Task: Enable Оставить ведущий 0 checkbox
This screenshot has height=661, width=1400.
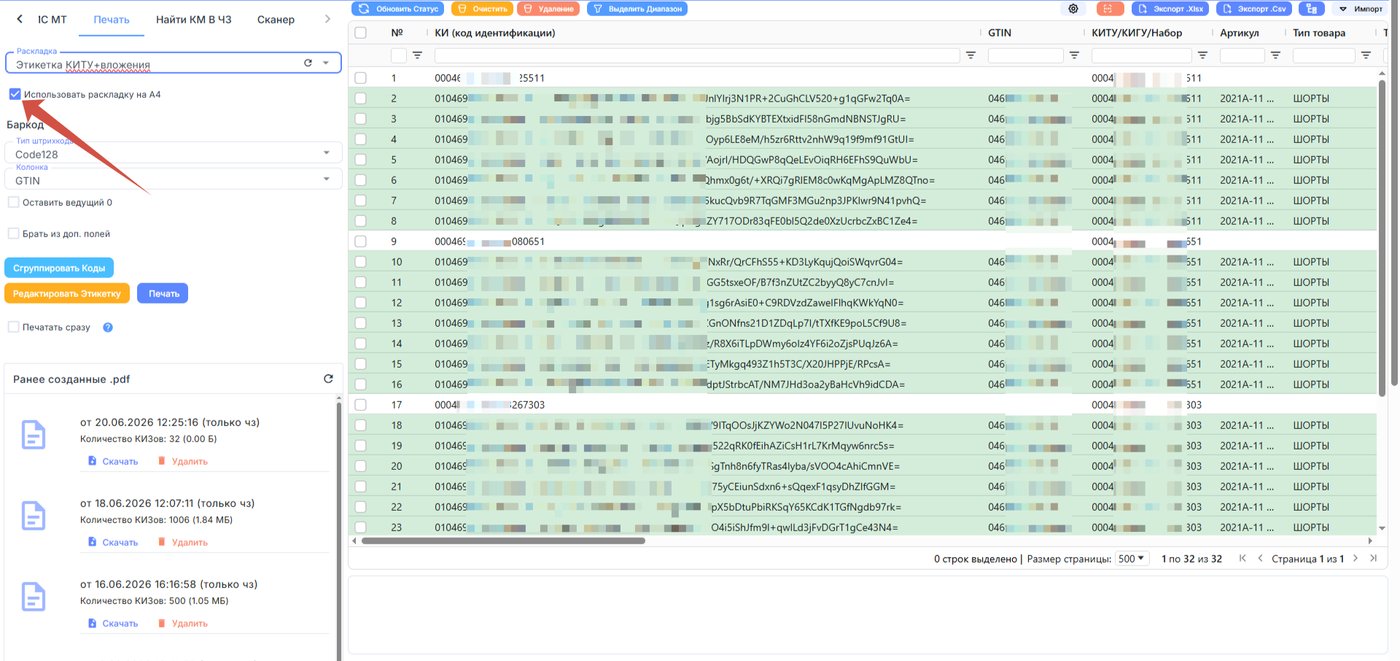Action: point(14,202)
